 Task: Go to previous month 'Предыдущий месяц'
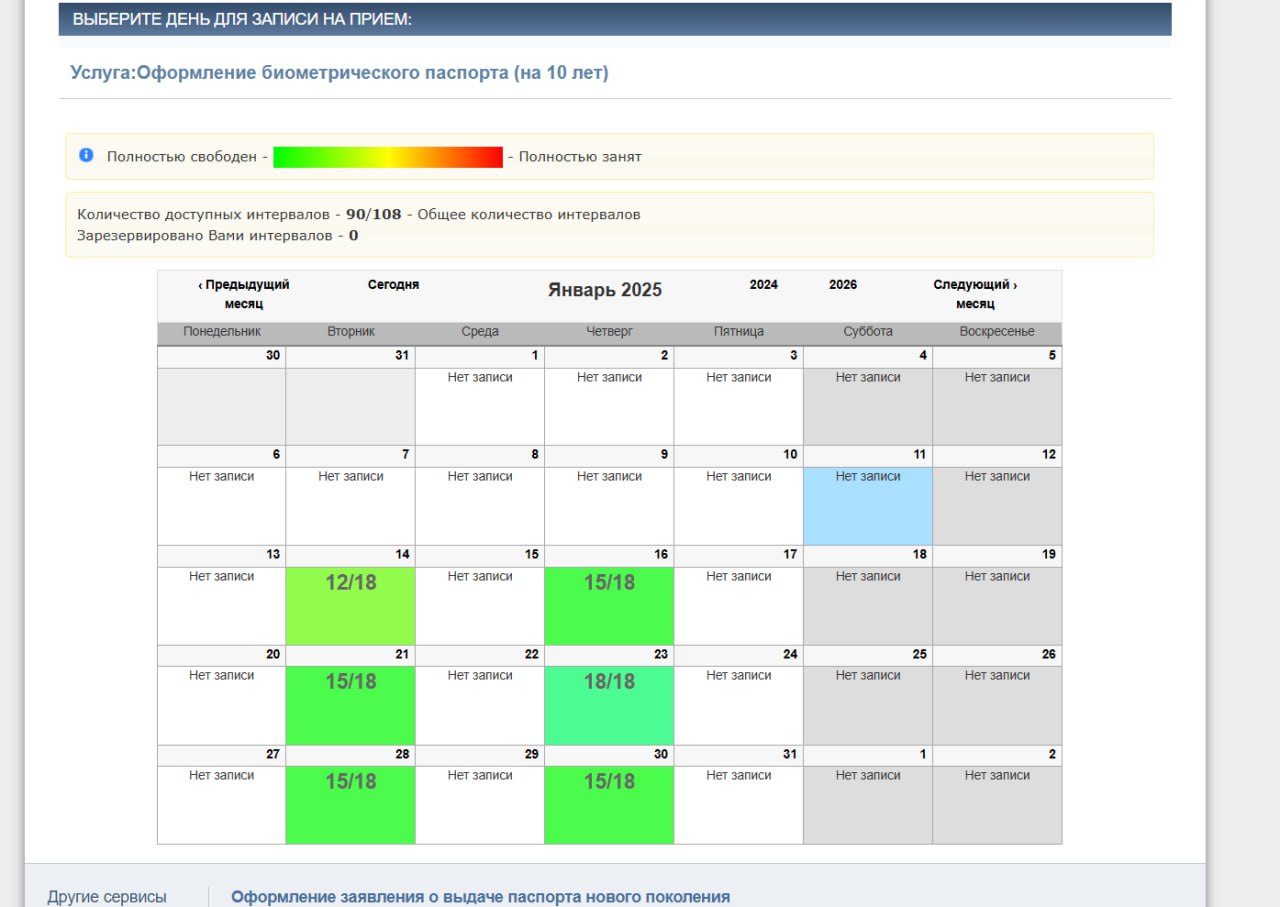(x=243, y=294)
